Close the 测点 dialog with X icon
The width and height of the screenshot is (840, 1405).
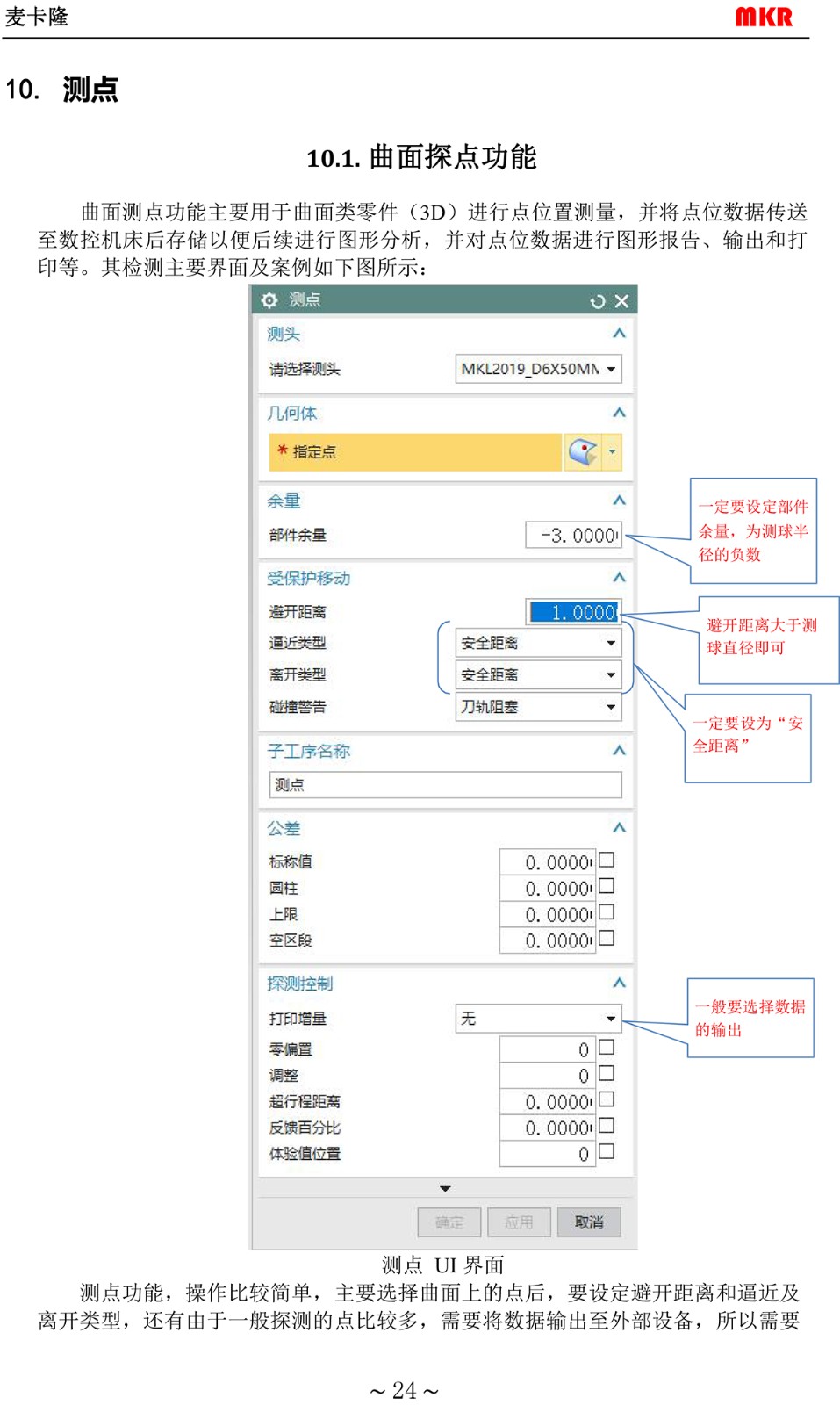click(621, 301)
